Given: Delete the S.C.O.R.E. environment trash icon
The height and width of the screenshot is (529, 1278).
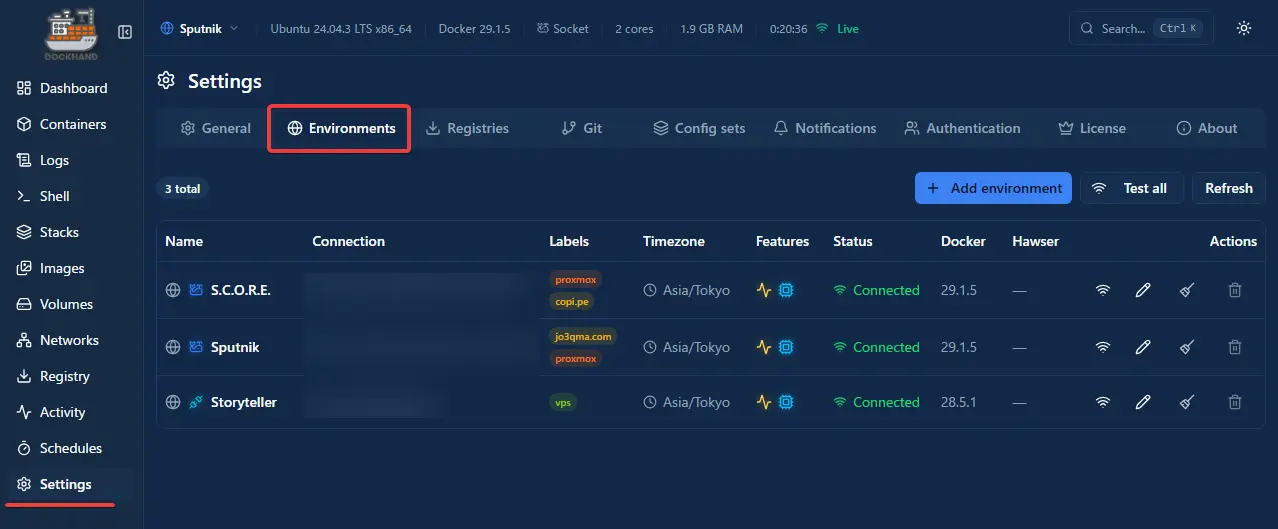Looking at the screenshot, I should [x=1235, y=290].
